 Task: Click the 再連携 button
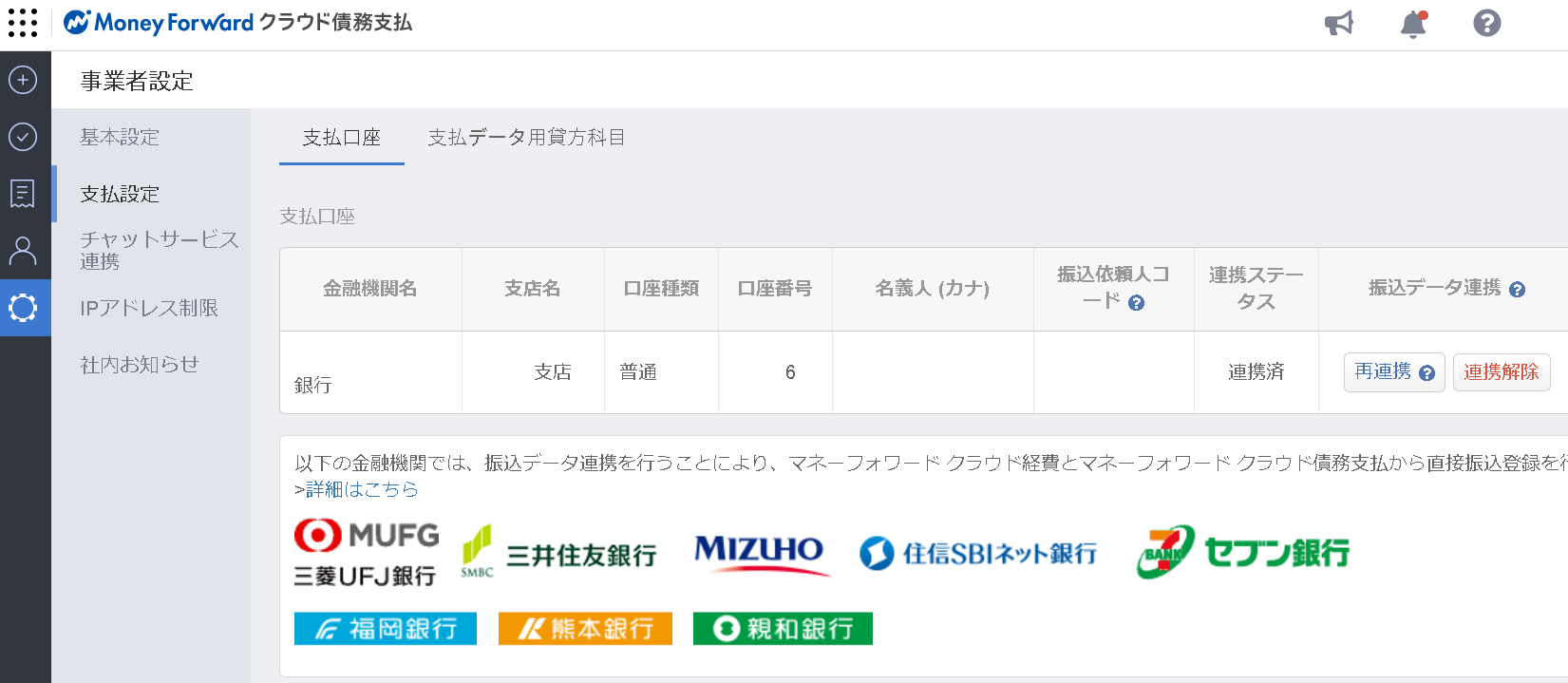click(x=1394, y=372)
